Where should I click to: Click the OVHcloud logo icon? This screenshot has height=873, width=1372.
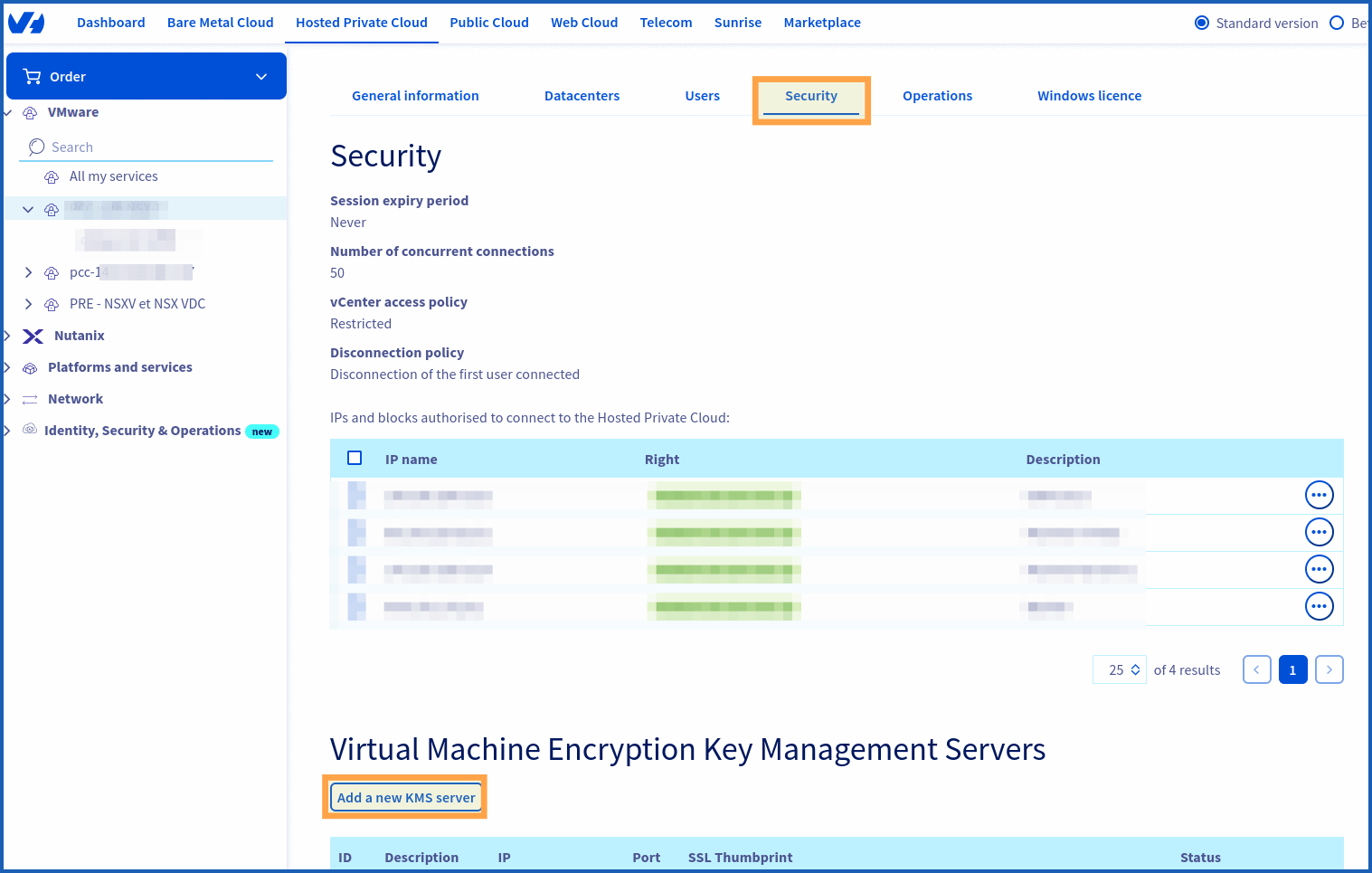pyautogui.click(x=26, y=23)
